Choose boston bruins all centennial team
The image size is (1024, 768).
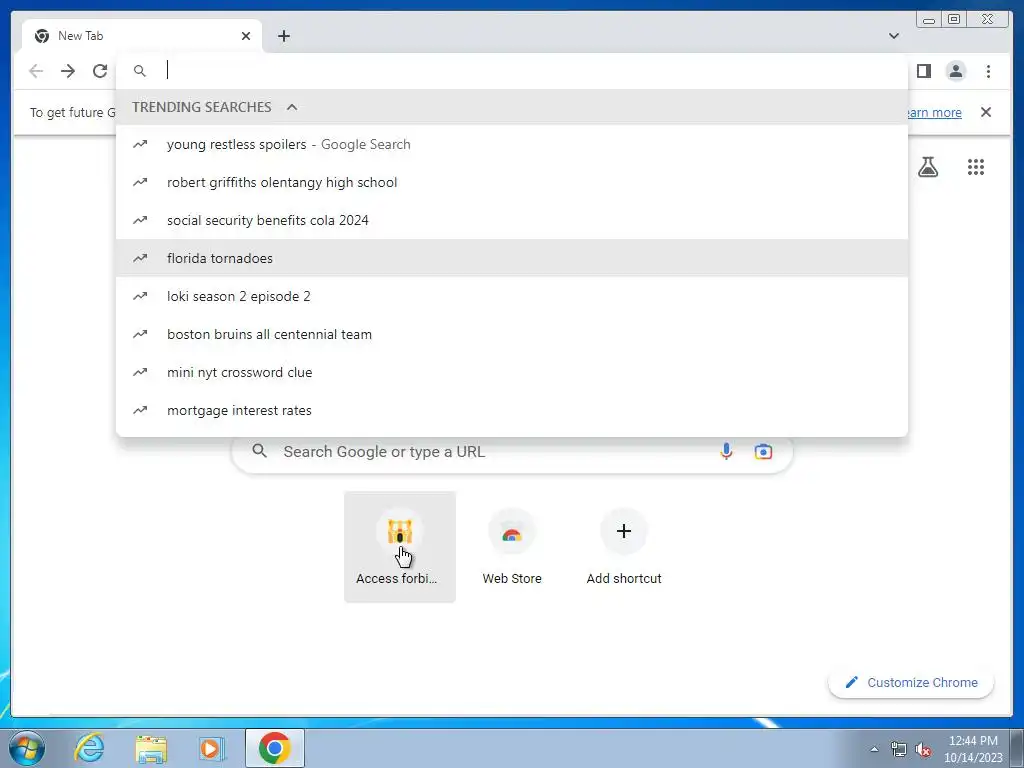click(511, 334)
